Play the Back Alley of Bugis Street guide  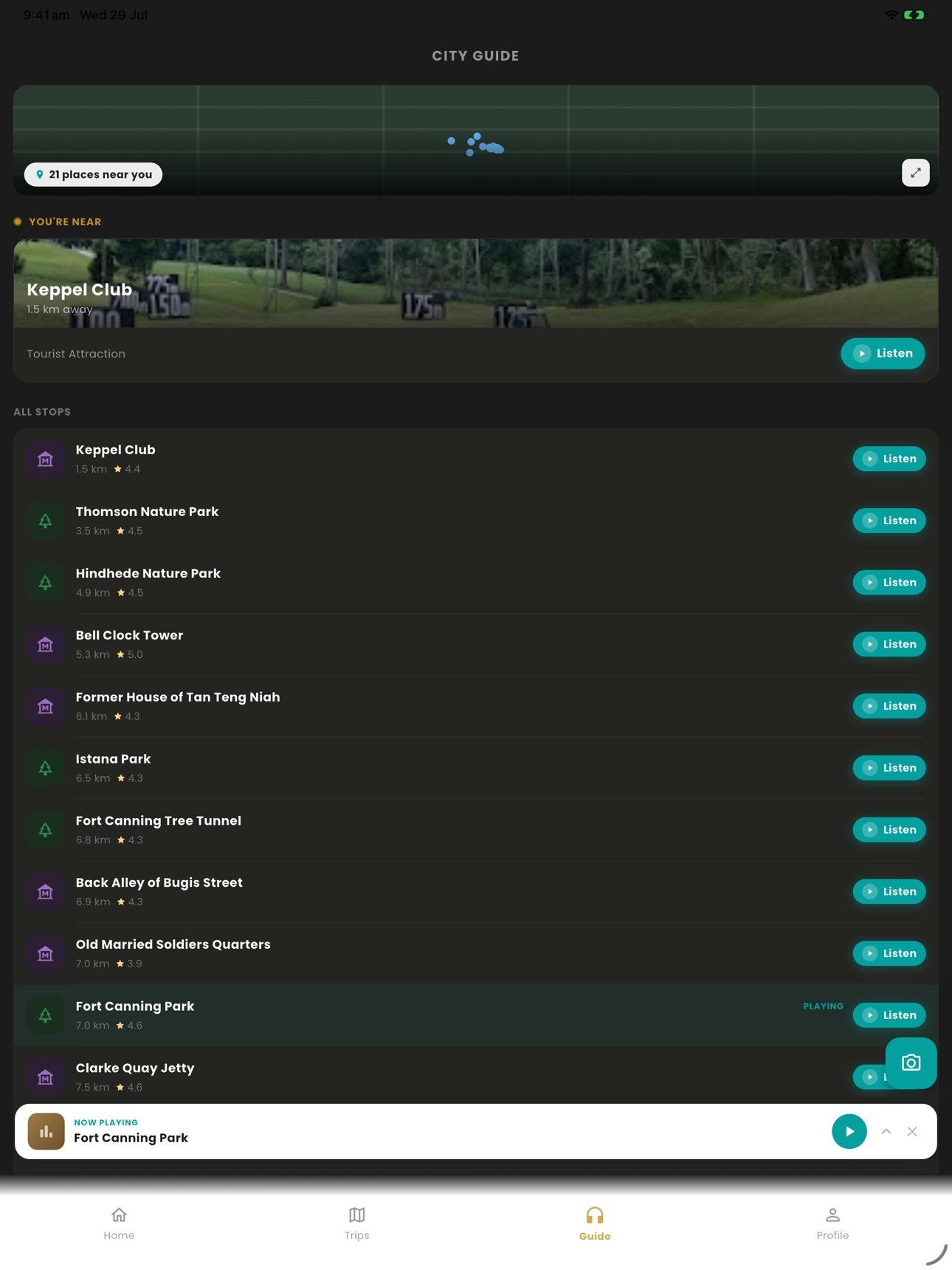coord(889,891)
